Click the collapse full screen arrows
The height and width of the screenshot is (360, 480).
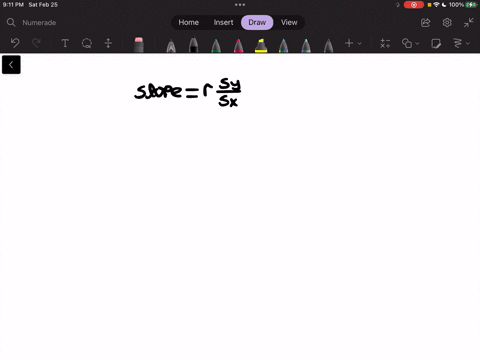tap(469, 23)
